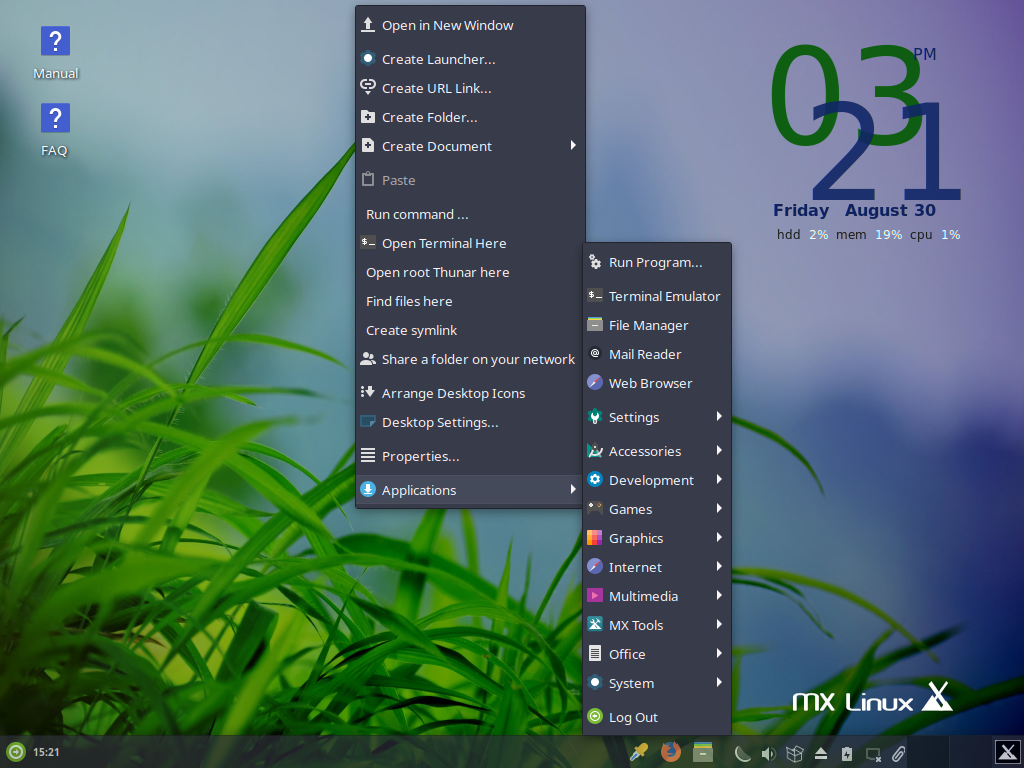
Task: Expand the Office category
Action: pyautogui.click(x=657, y=654)
